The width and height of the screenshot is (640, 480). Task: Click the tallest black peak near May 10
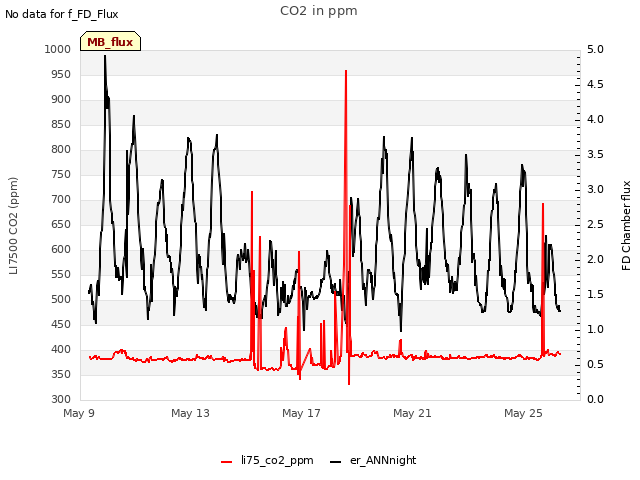coord(105,57)
